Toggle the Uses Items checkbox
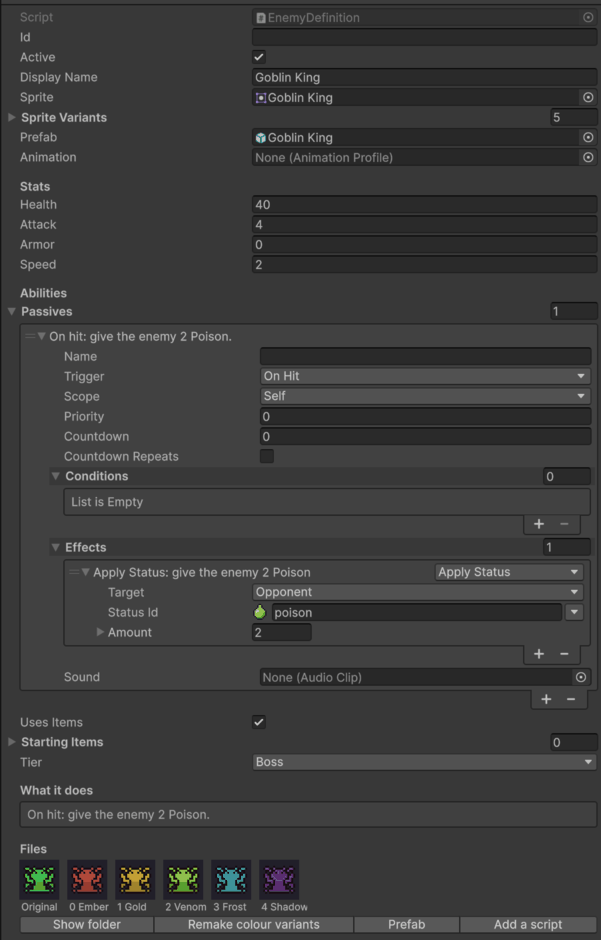The image size is (601, 940). [x=259, y=722]
